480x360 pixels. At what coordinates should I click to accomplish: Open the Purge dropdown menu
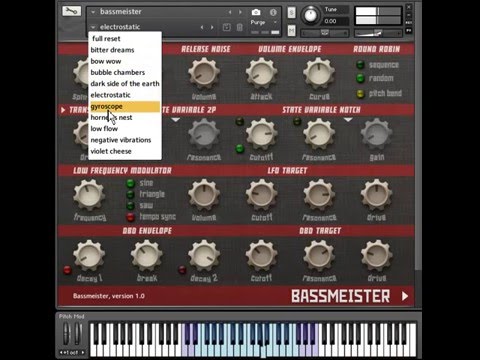264,22
